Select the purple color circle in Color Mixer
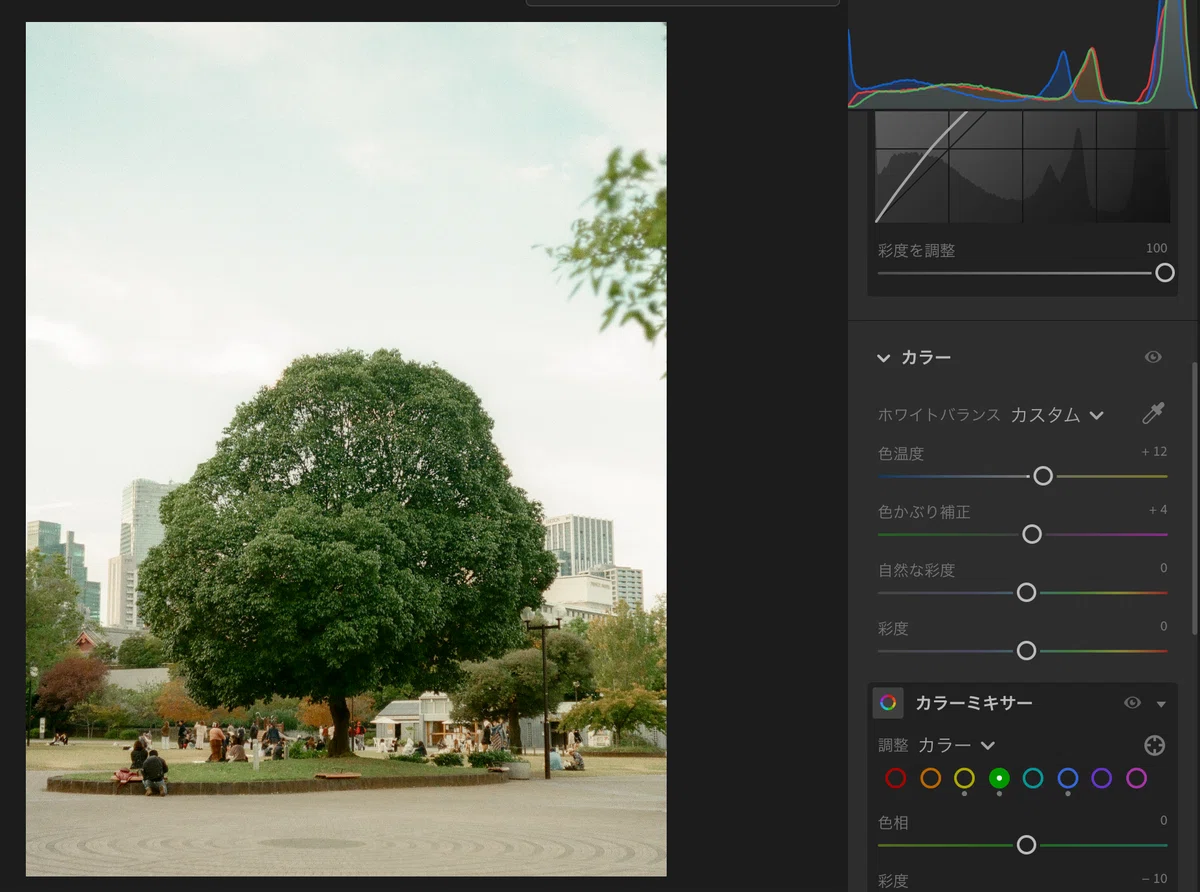This screenshot has width=1200, height=892. 1102,778
